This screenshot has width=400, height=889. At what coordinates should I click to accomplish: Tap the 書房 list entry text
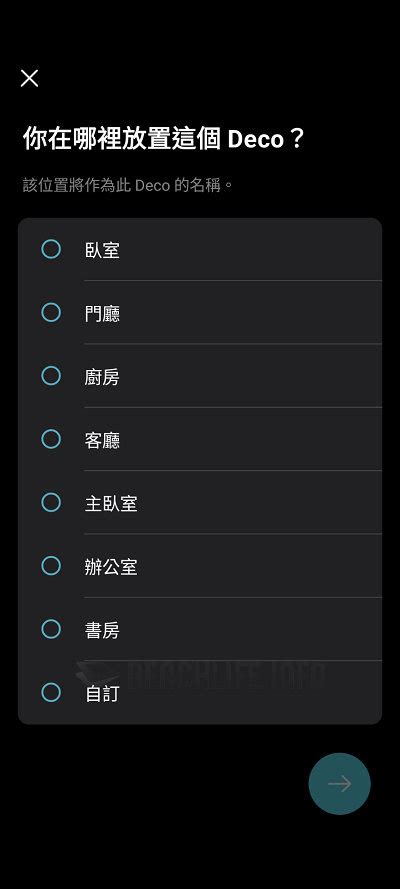click(x=103, y=630)
